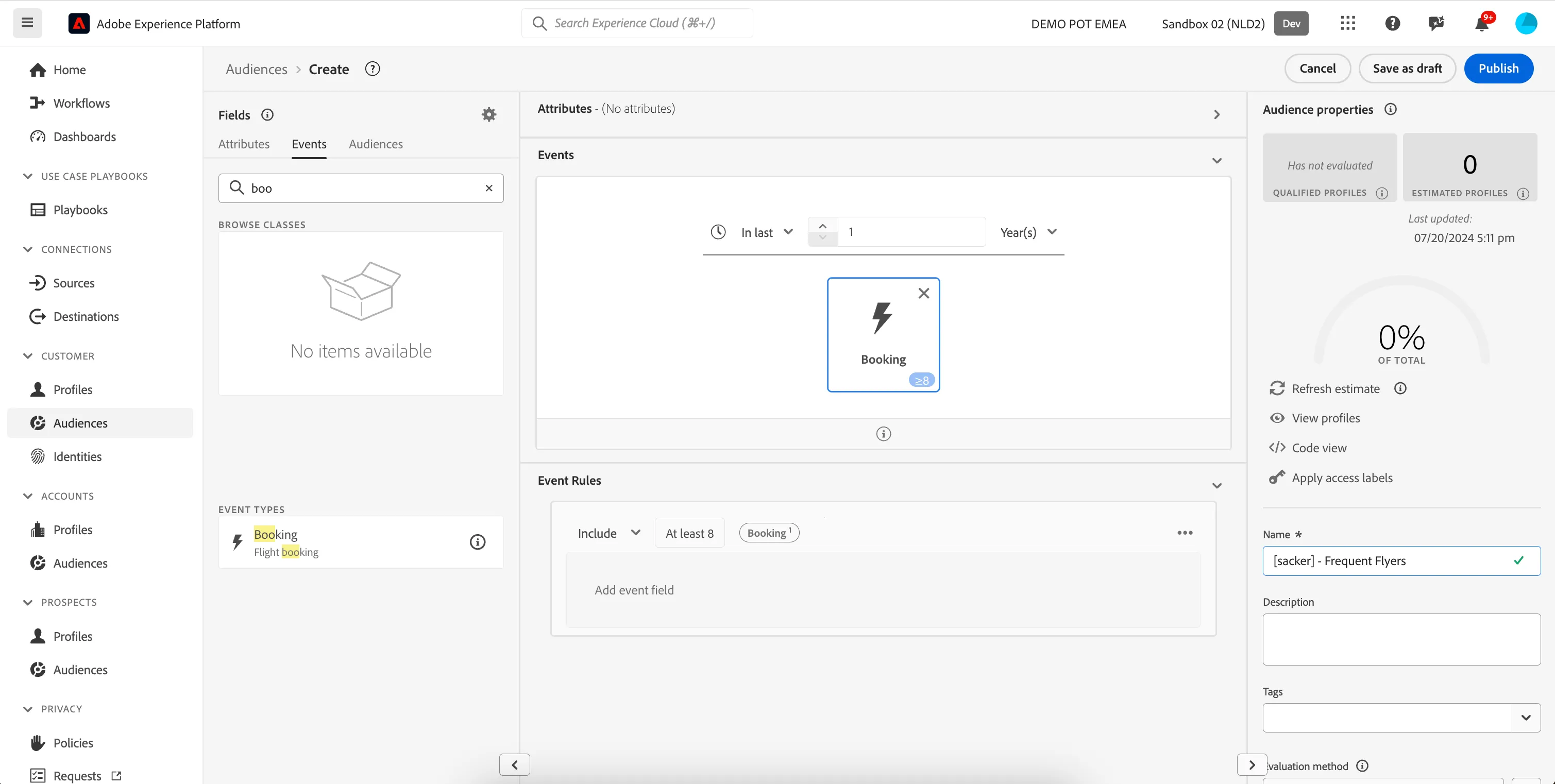Click the Publish button
The width and height of the screenshot is (1555, 784).
(x=1498, y=68)
